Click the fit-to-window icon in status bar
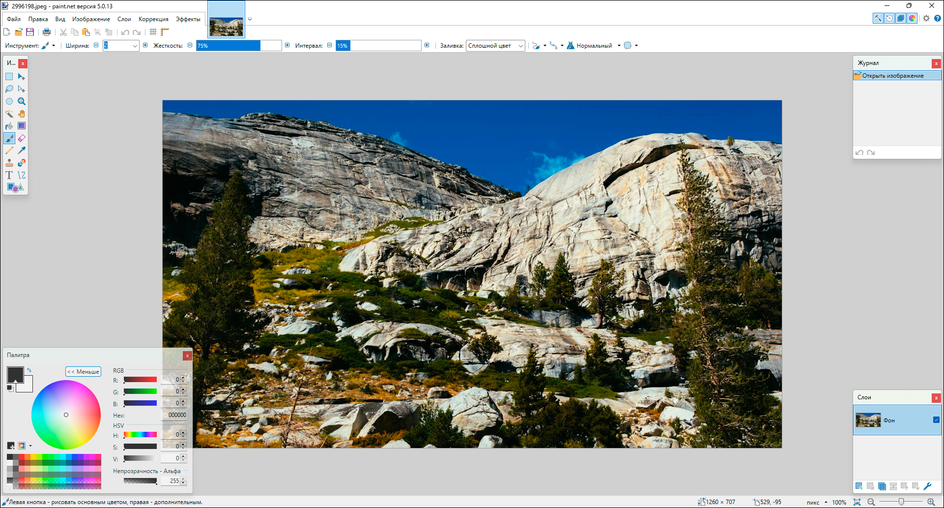Viewport: 944px width, 508px height. click(x=857, y=501)
